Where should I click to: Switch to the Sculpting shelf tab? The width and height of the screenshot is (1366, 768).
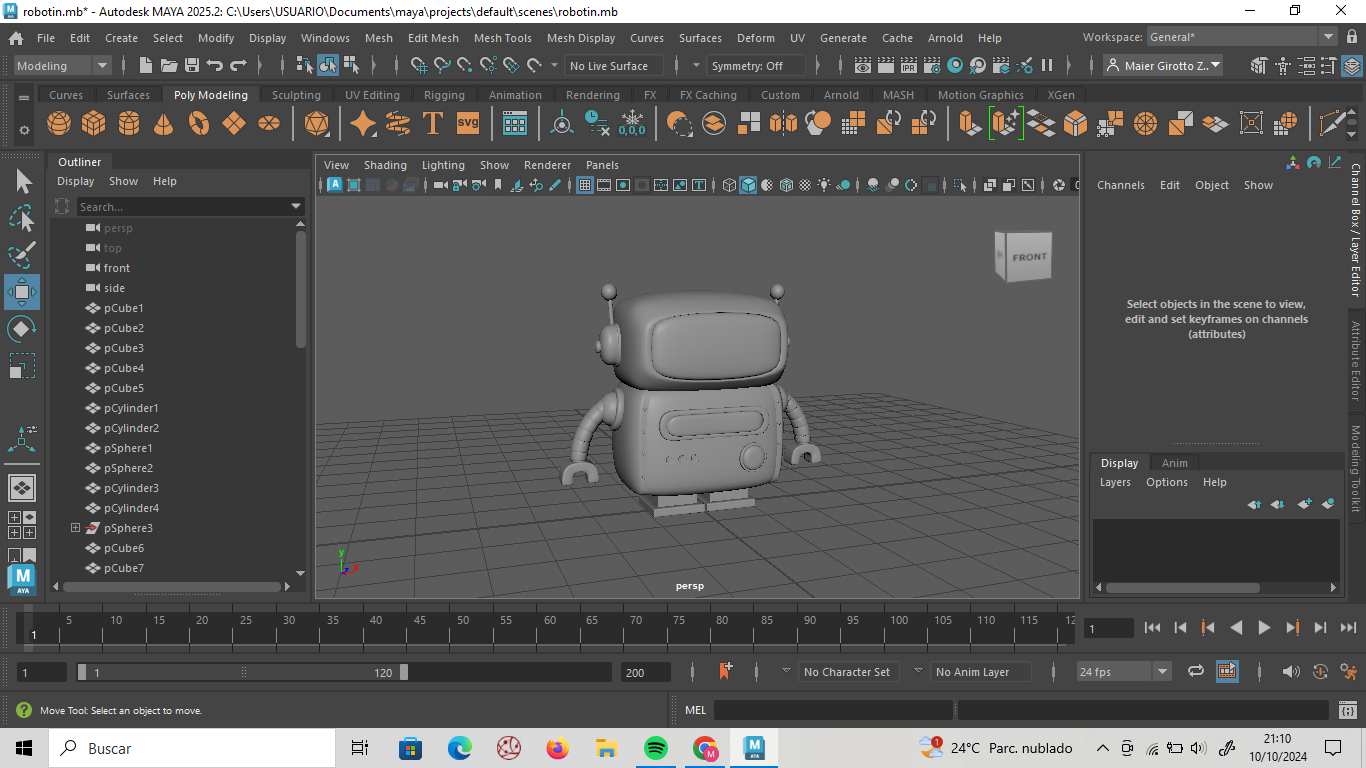click(296, 95)
